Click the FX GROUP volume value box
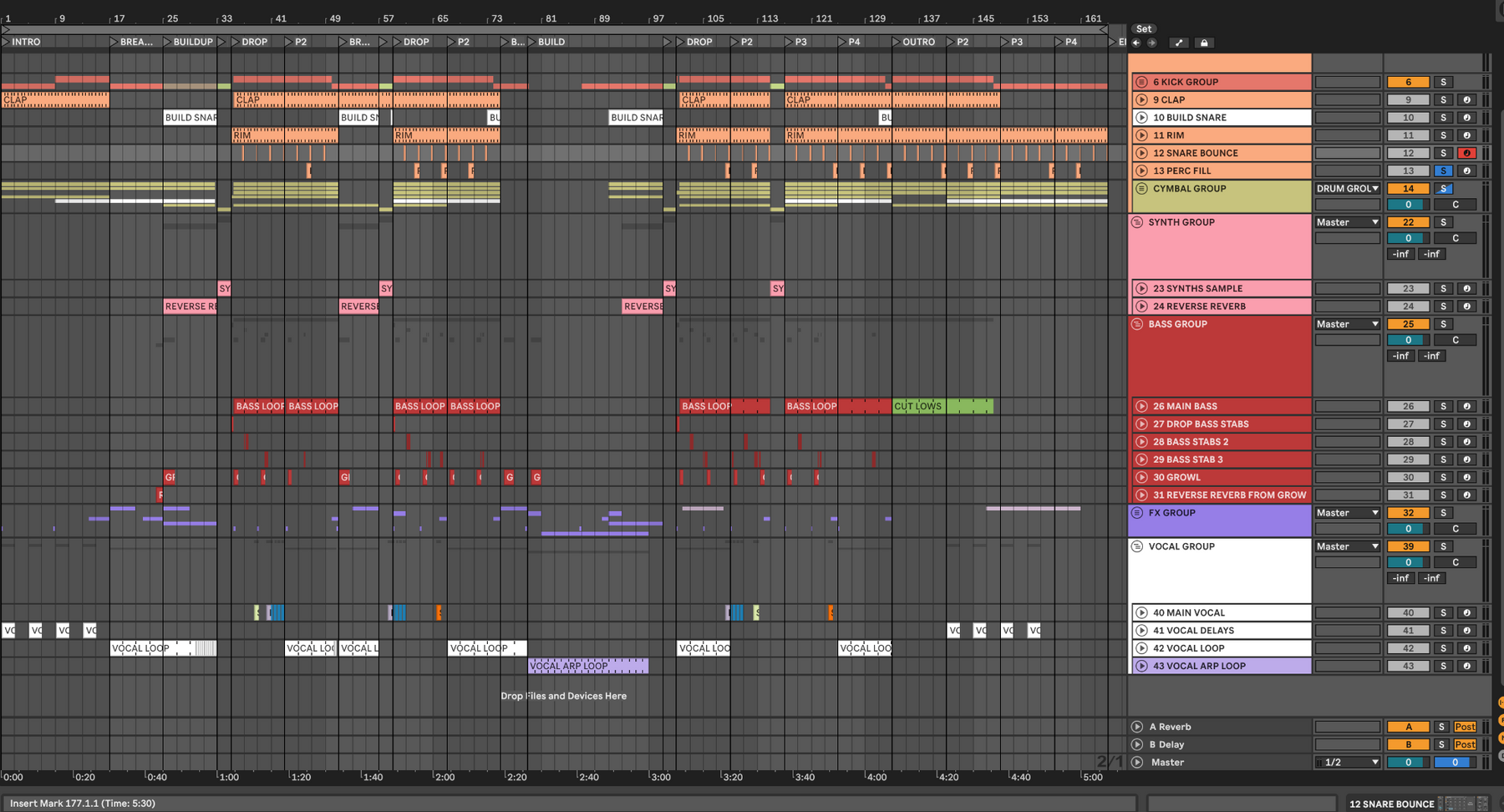 [x=1408, y=529]
